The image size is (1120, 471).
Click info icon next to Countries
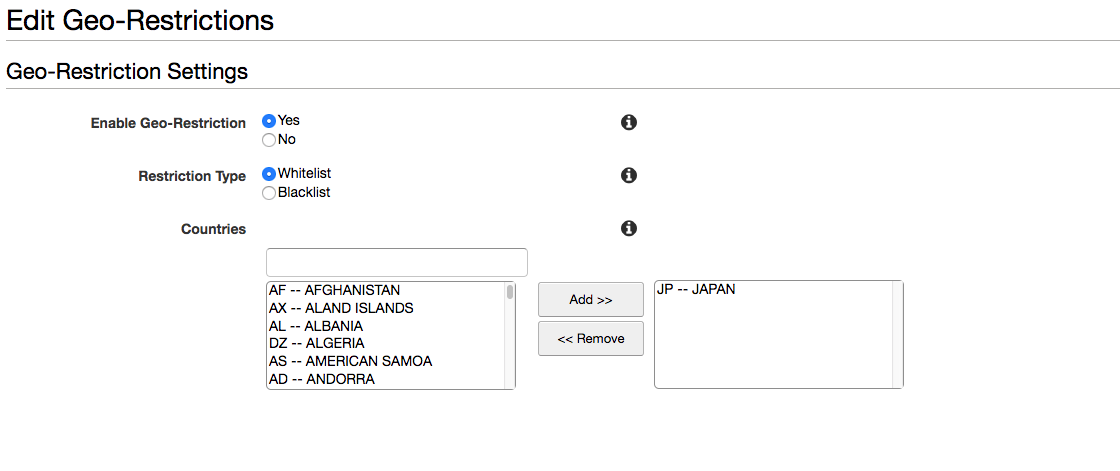629,228
